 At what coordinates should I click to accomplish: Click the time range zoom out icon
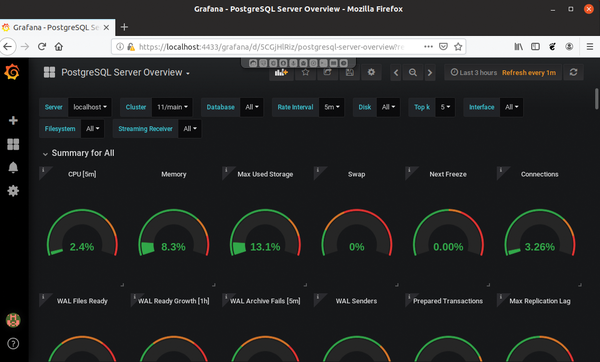[412, 73]
